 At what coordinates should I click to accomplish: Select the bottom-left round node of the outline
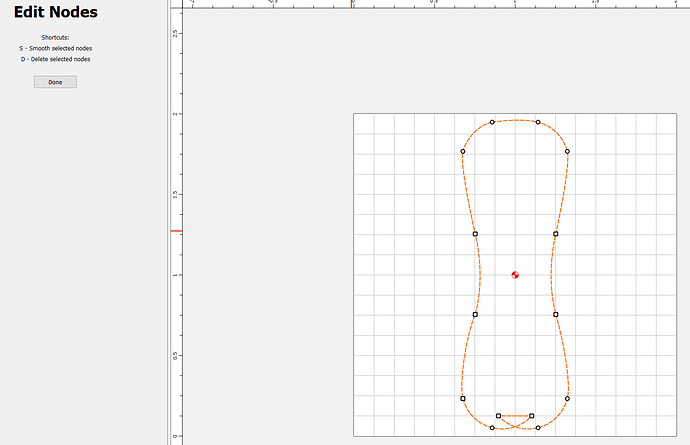click(492, 428)
